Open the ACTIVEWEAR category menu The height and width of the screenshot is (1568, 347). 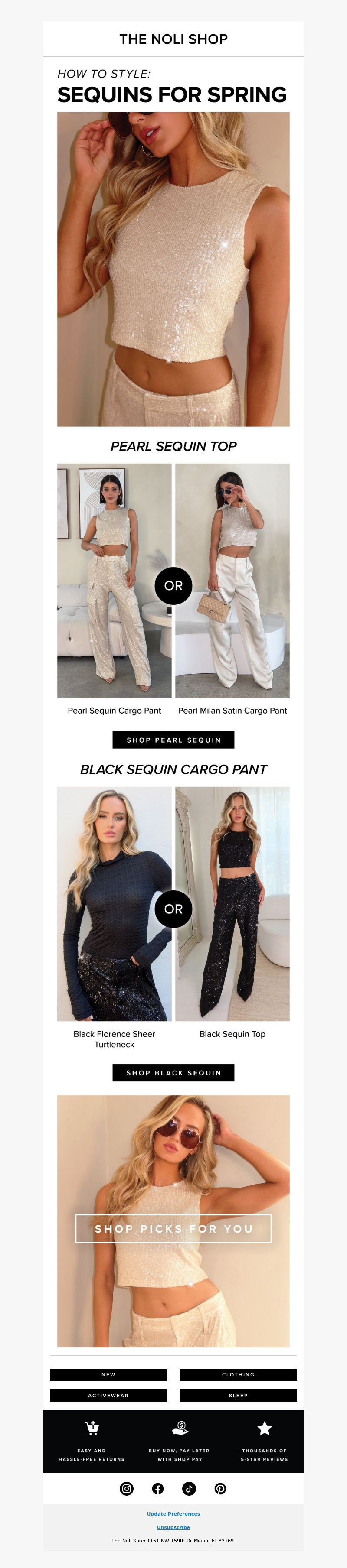point(108,1395)
